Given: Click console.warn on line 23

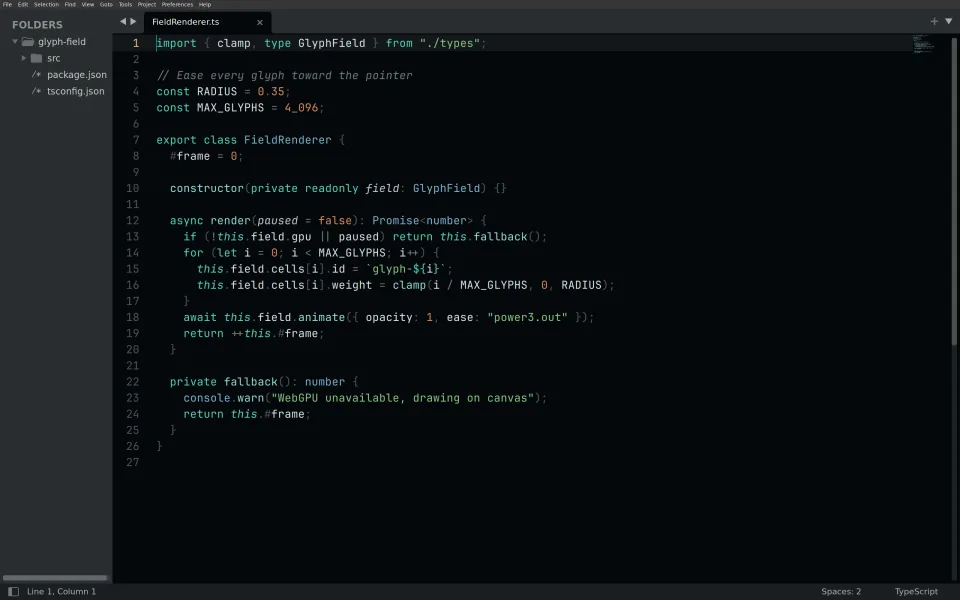Looking at the screenshot, I should [x=223, y=398].
